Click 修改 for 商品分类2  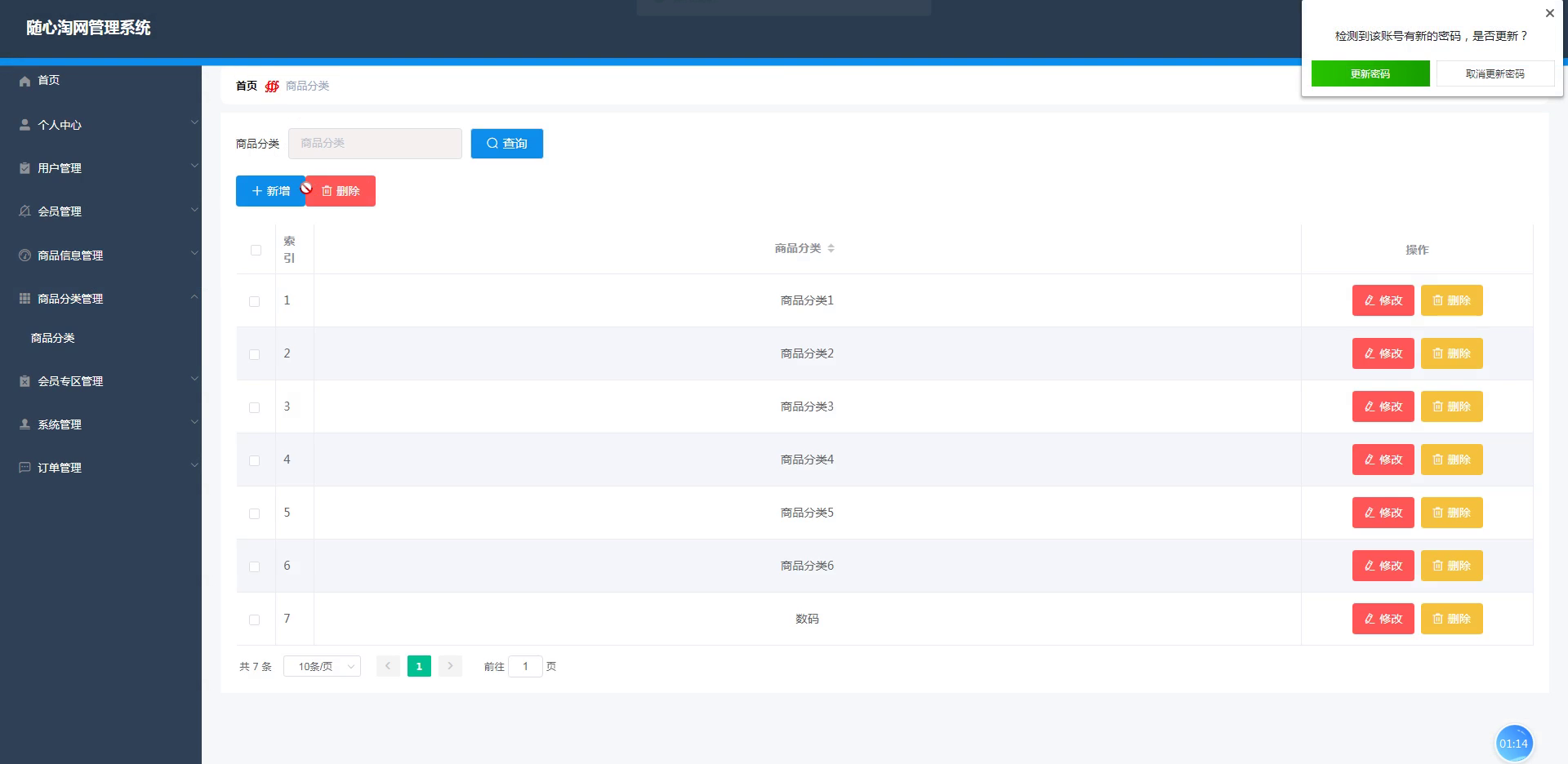[x=1383, y=353]
